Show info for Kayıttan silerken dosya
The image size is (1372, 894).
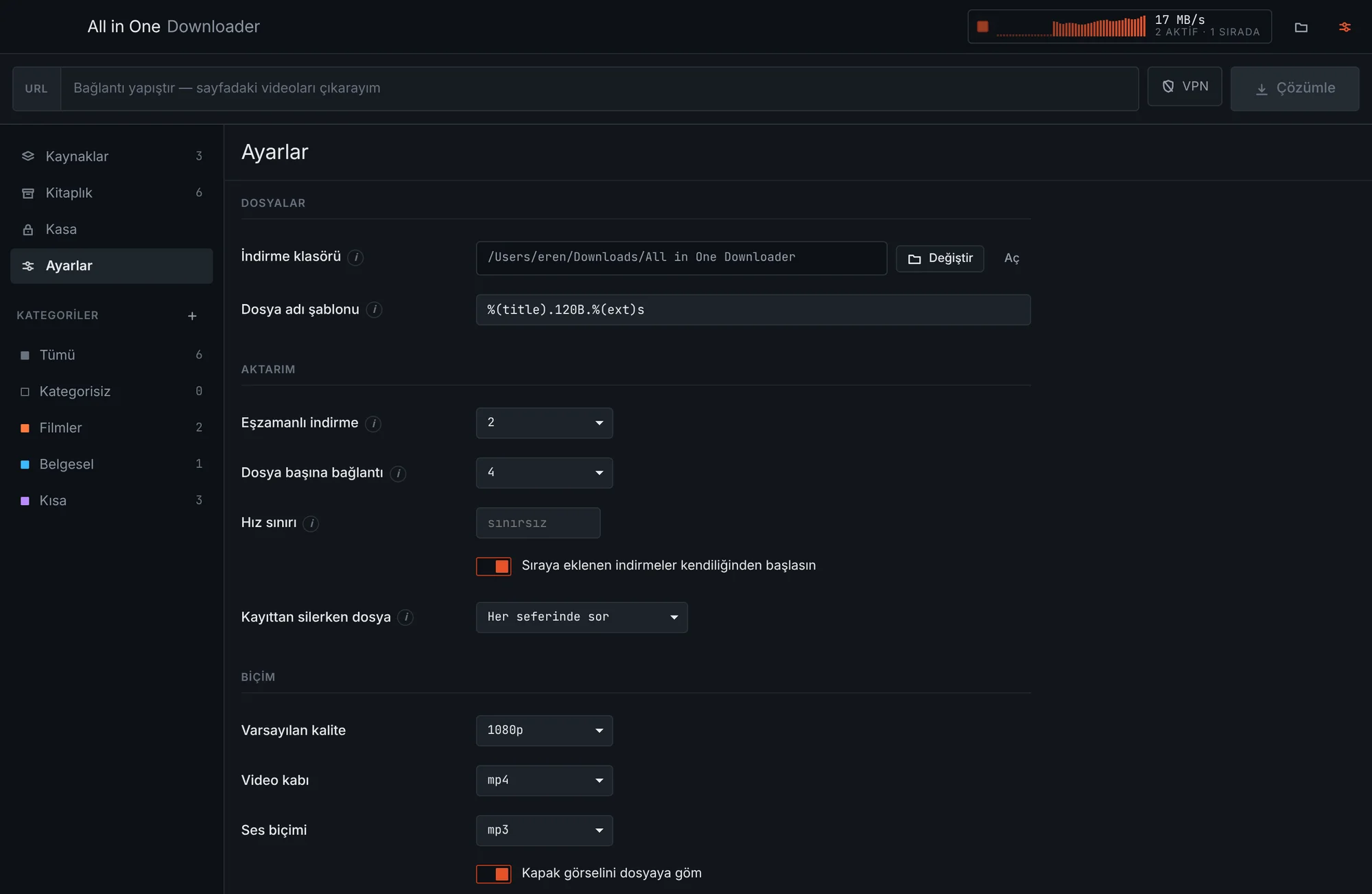(x=405, y=617)
